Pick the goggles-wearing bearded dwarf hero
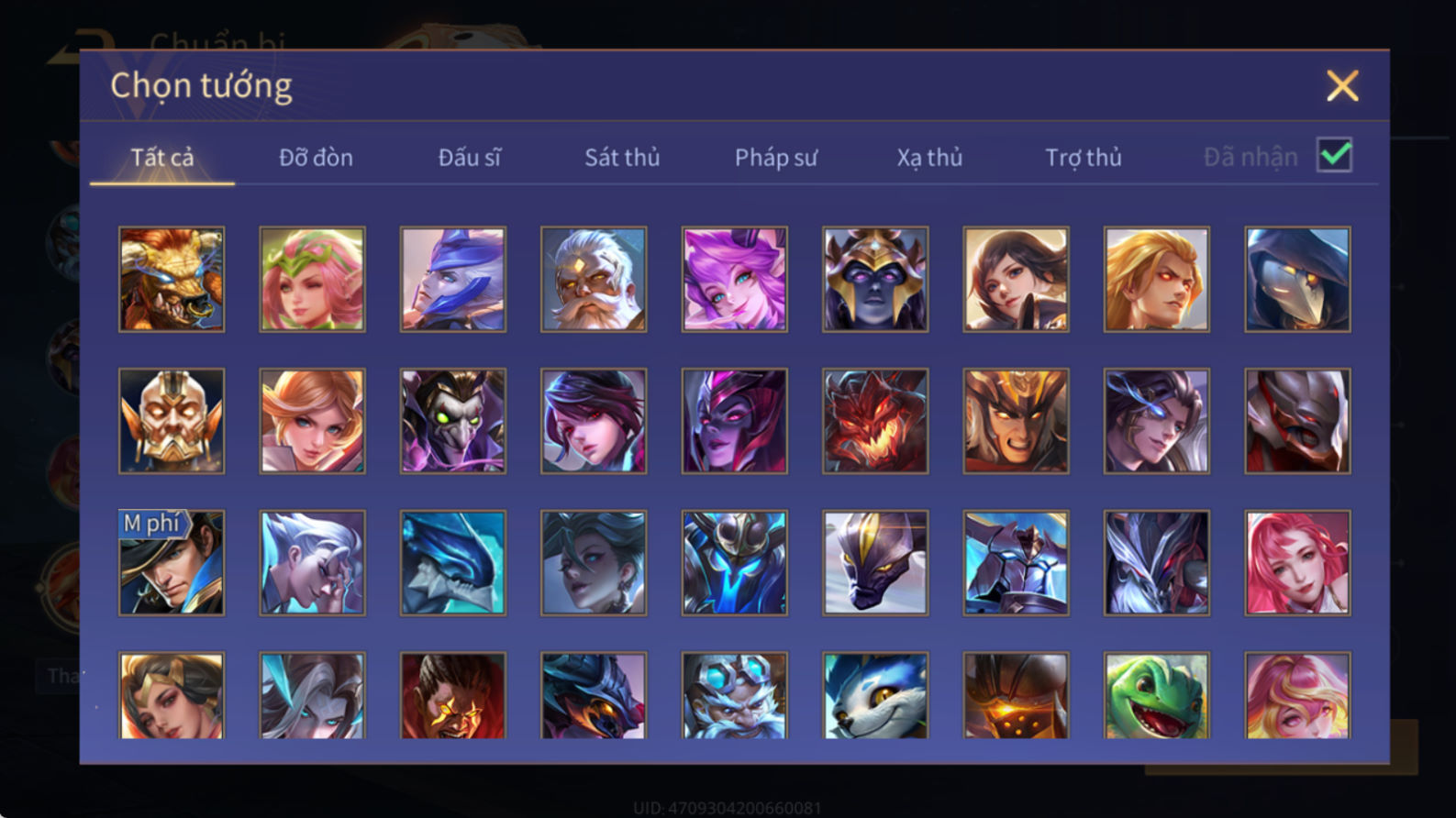This screenshot has height=818, width=1456. [734, 695]
